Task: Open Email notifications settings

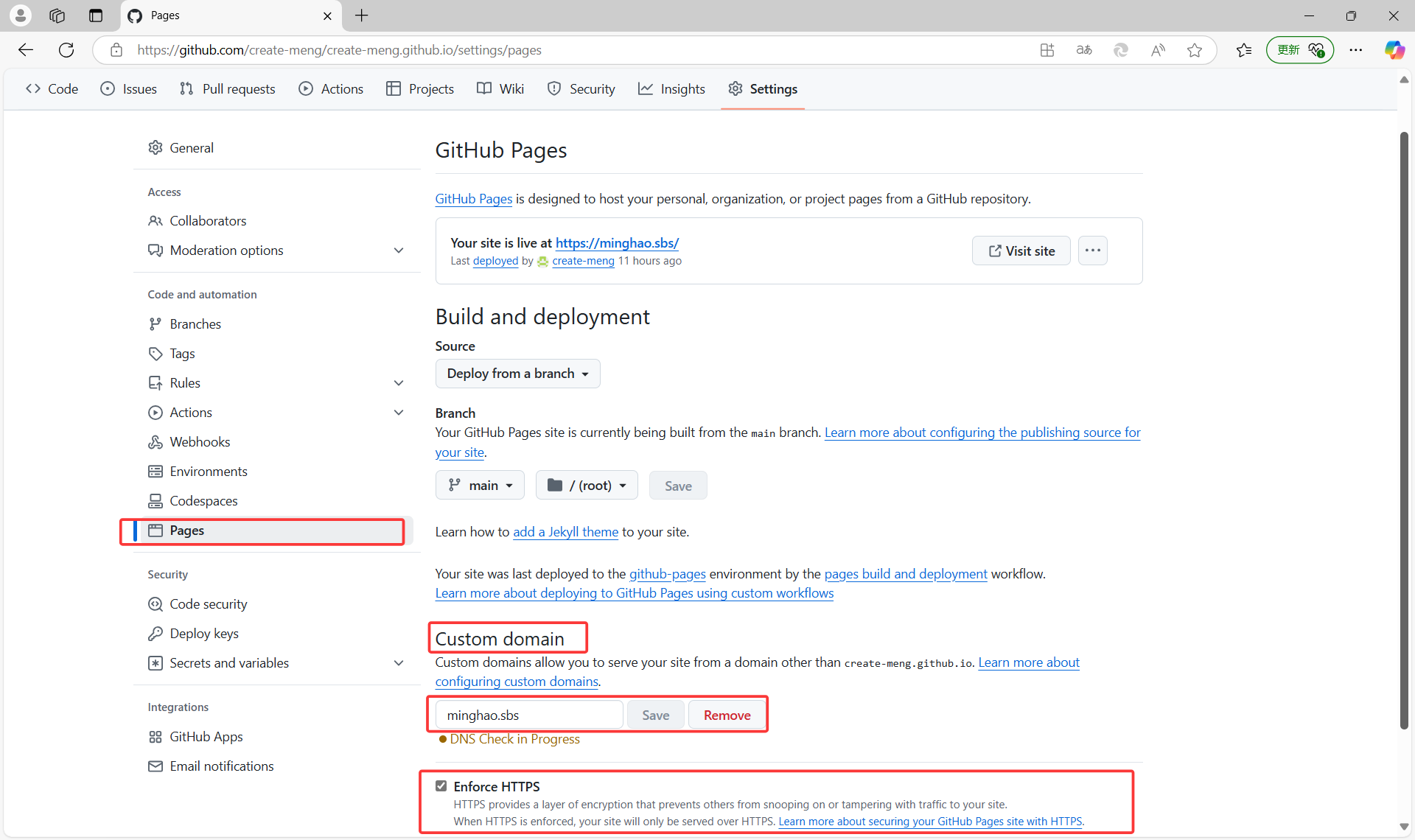Action: [221, 766]
